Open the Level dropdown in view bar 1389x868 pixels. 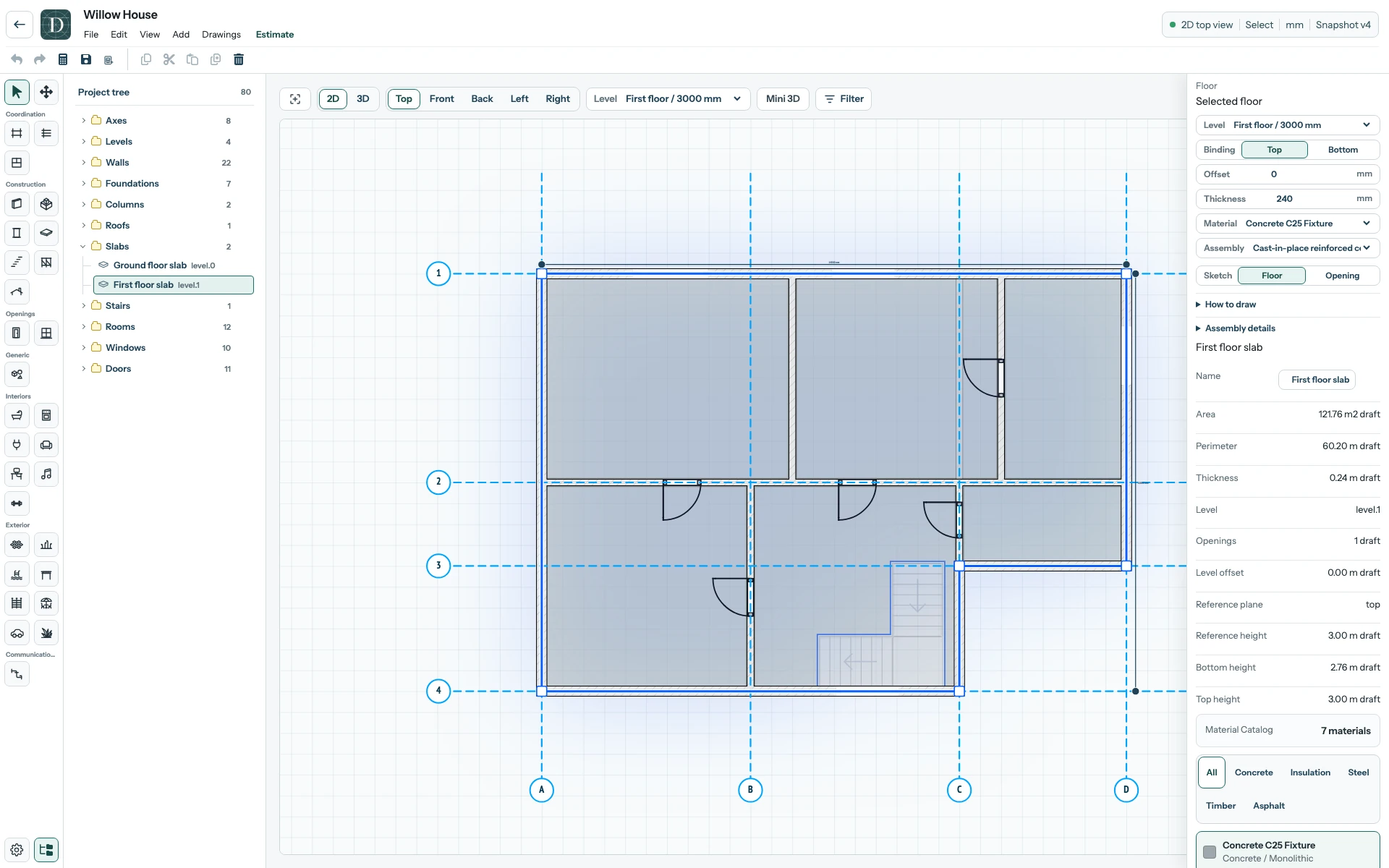point(667,99)
